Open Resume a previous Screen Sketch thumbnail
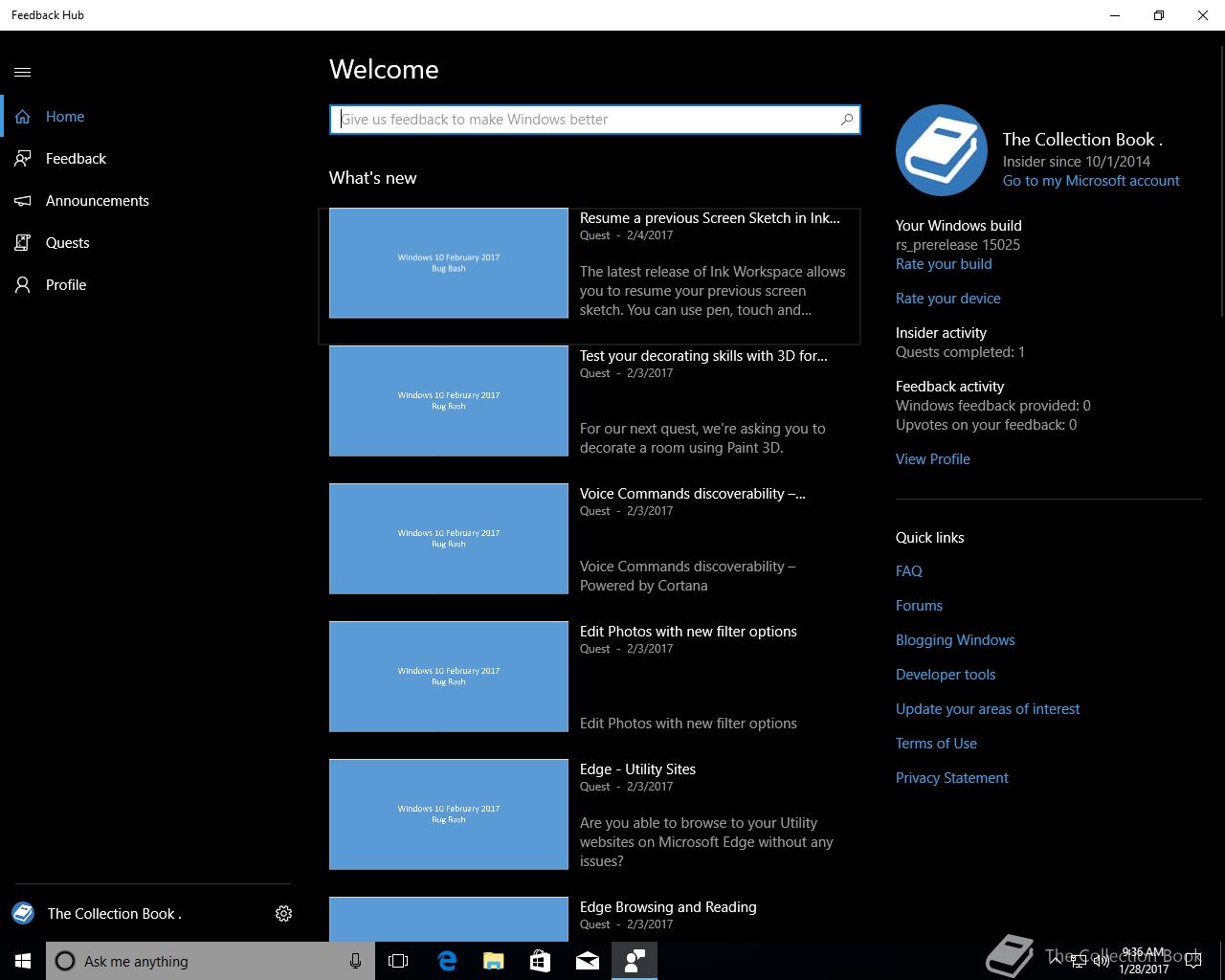This screenshot has height=980, width=1225. tap(449, 263)
